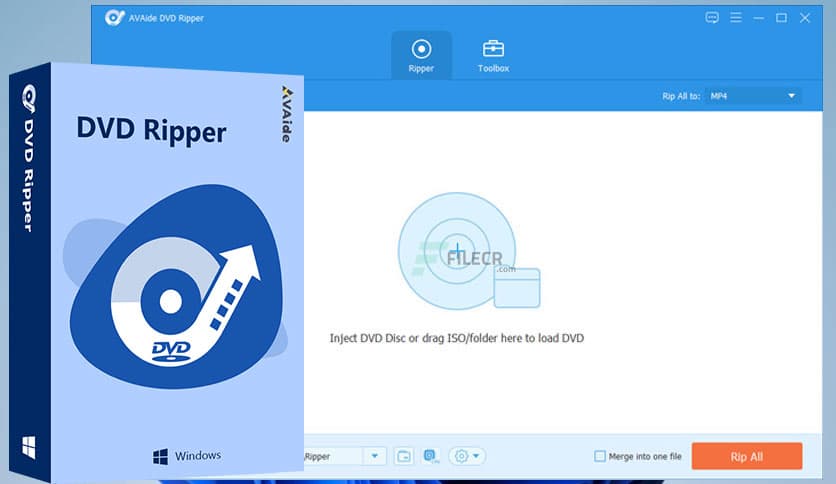836x484 pixels.
Task: Open the gear settings dropdown
Action: [x=467, y=456]
